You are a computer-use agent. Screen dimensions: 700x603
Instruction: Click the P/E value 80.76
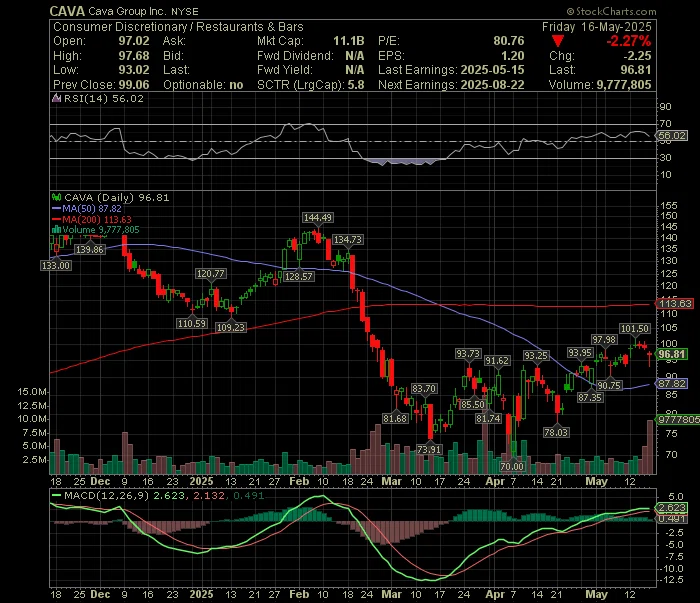(x=509, y=41)
